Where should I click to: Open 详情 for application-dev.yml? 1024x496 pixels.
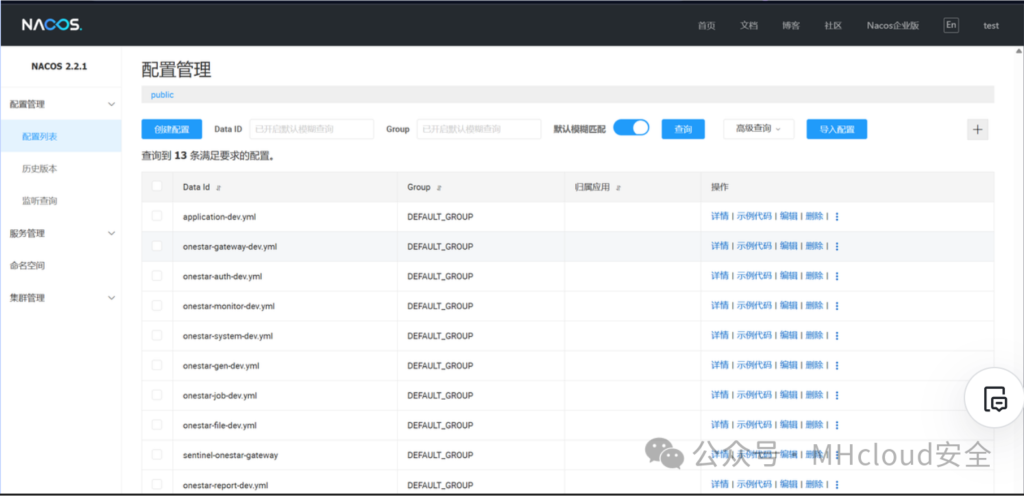pyautogui.click(x=720, y=216)
